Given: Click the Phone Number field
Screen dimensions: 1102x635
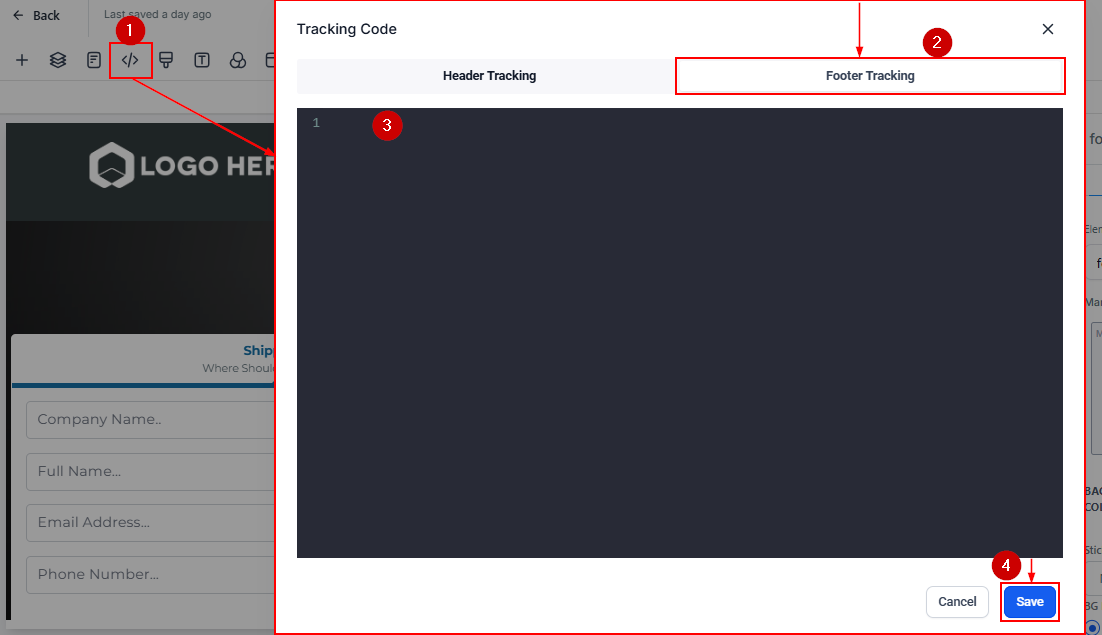Looking at the screenshot, I should click(150, 574).
